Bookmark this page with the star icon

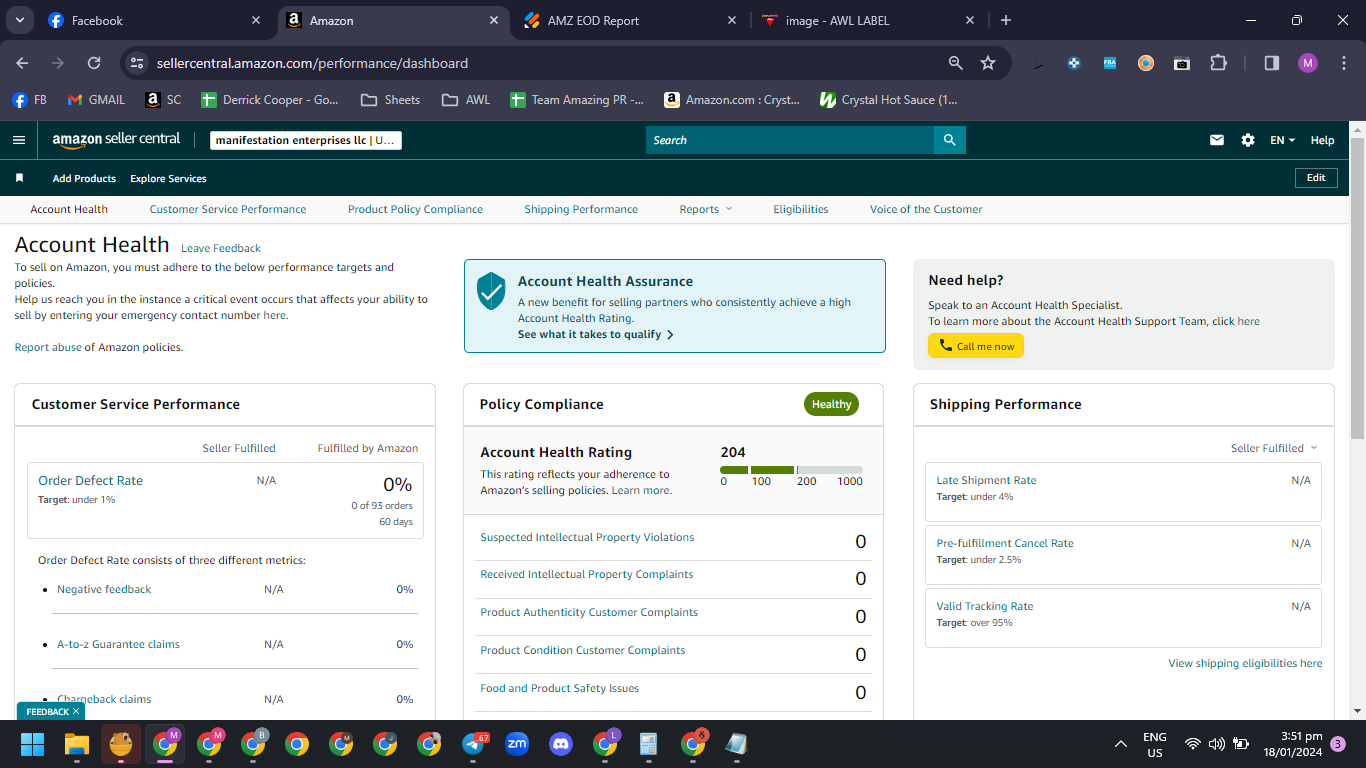[x=988, y=63]
